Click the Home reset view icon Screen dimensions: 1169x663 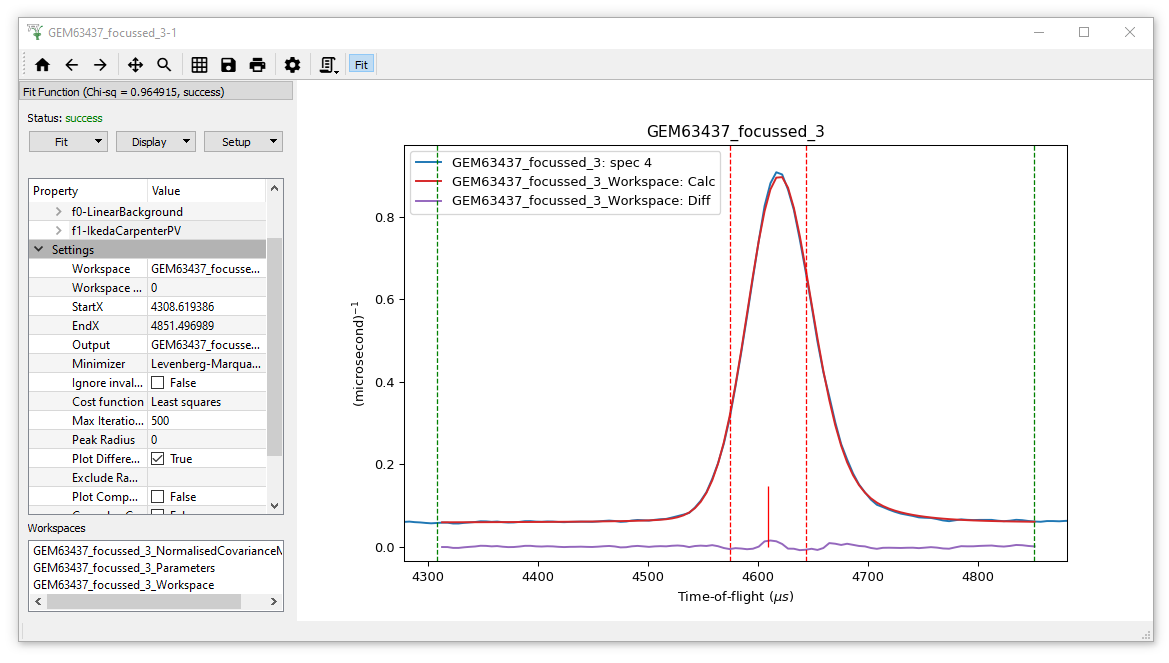click(x=42, y=65)
